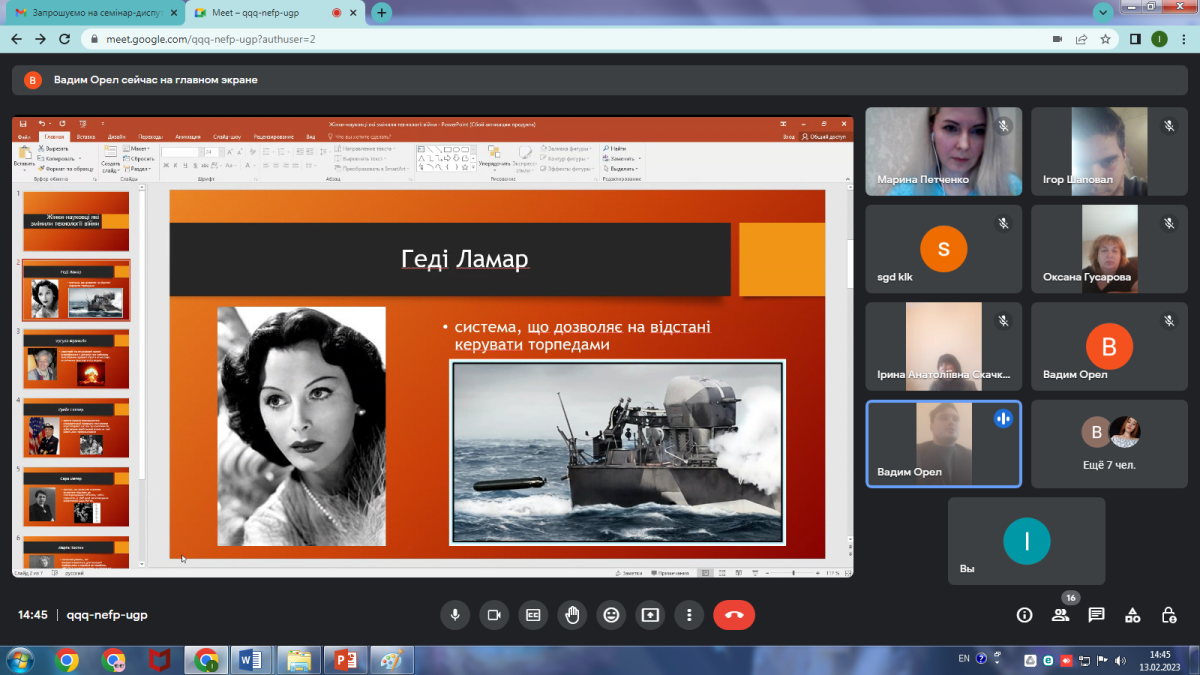Open the emoji reactions panel

(611, 615)
